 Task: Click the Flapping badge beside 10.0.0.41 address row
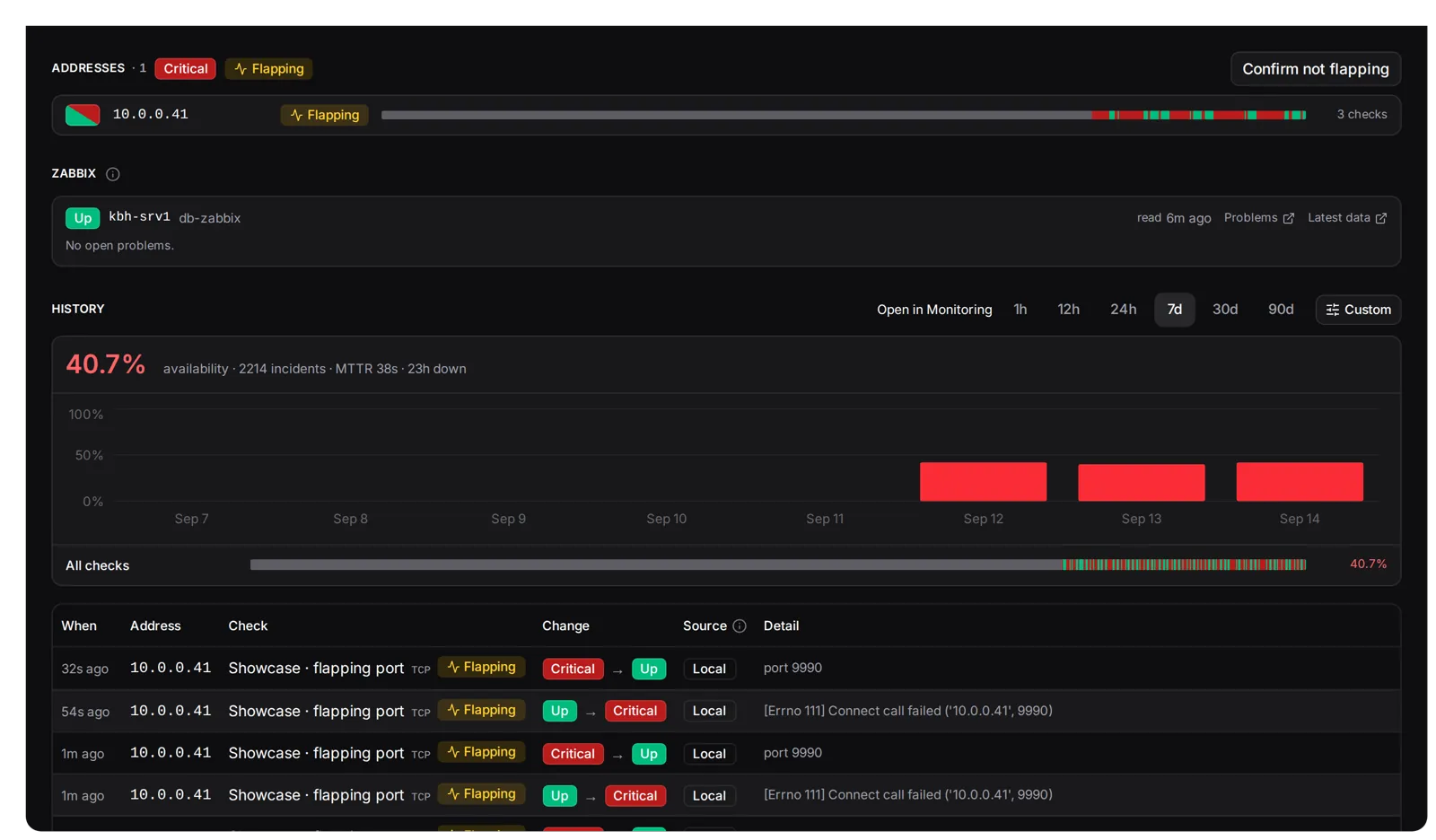tap(324, 115)
